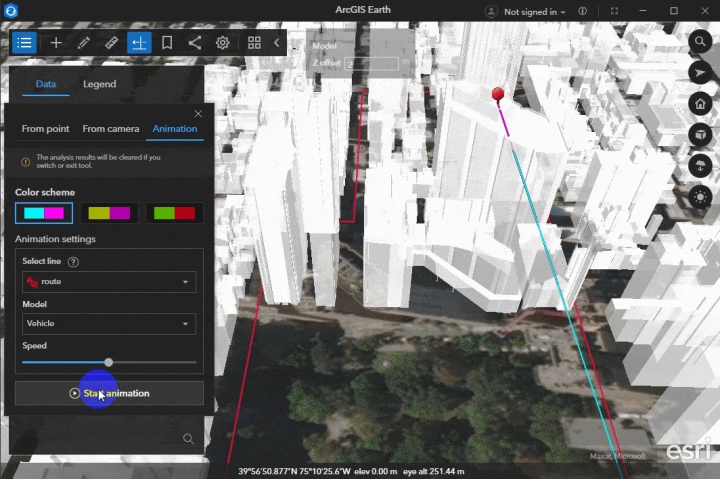Click the Search magnifier on the map
The width and height of the screenshot is (720, 479).
(x=700, y=42)
